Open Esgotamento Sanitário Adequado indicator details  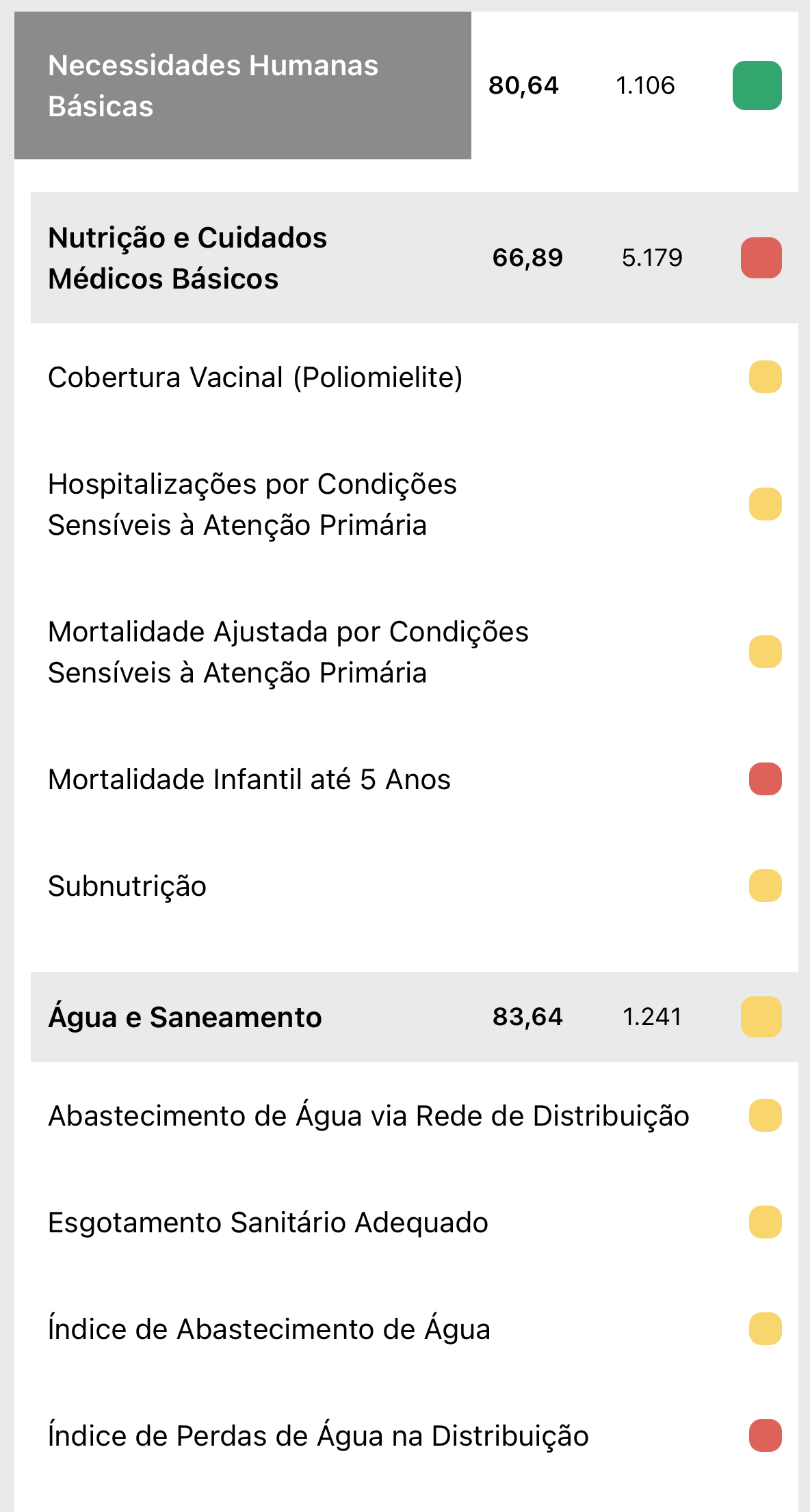[267, 1223]
